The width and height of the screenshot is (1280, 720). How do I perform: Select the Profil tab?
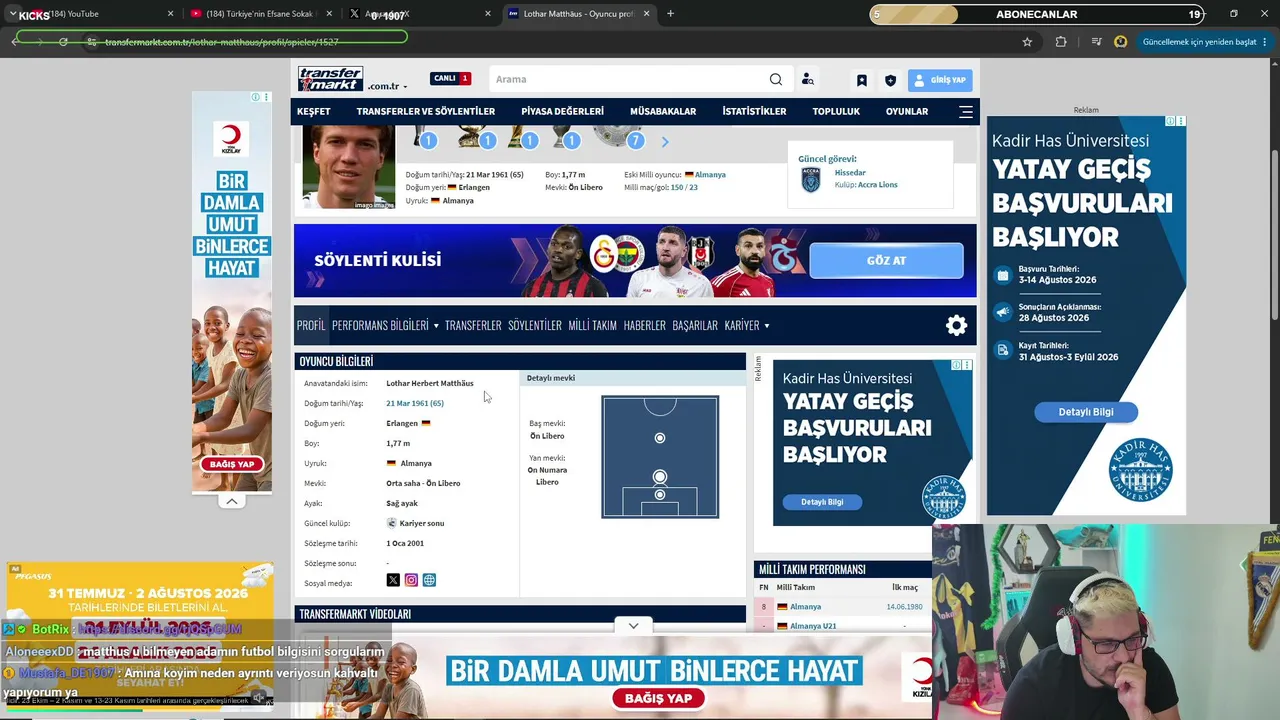(311, 325)
